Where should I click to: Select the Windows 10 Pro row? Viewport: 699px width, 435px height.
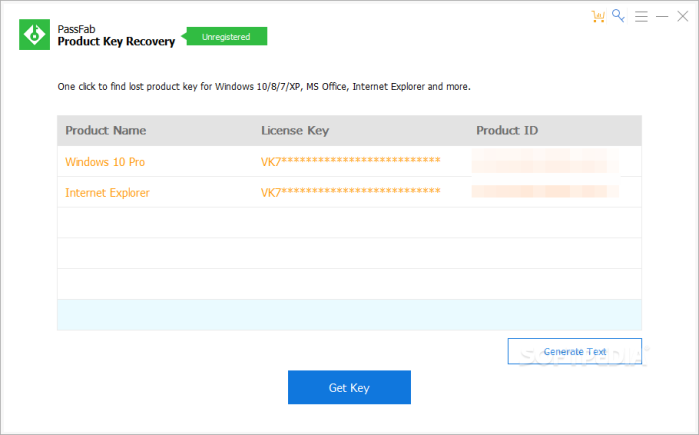point(349,161)
